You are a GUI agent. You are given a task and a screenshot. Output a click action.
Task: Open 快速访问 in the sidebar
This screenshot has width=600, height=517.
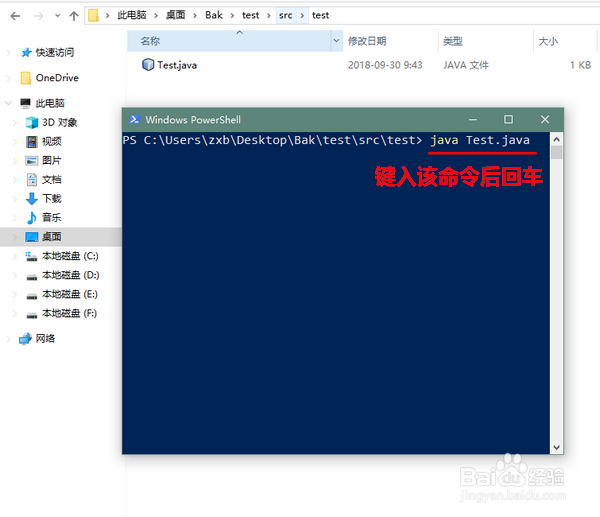[55, 52]
